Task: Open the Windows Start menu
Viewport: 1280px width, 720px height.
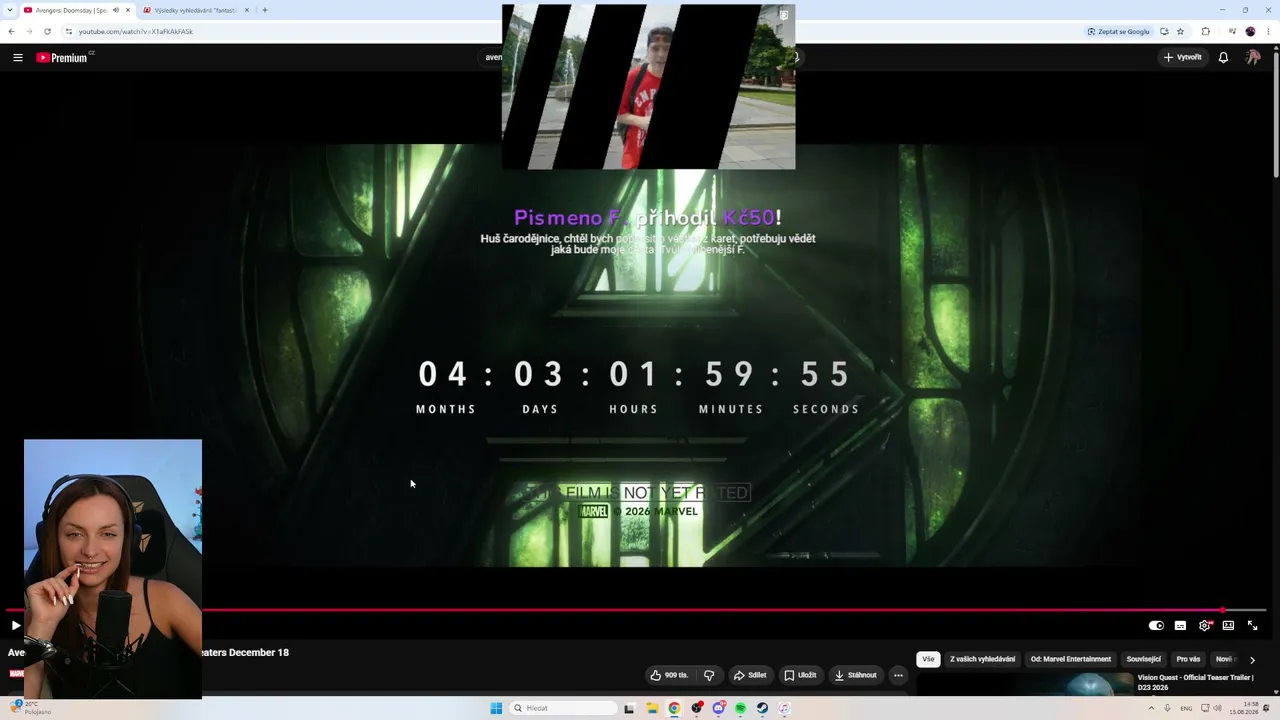Action: (x=496, y=708)
